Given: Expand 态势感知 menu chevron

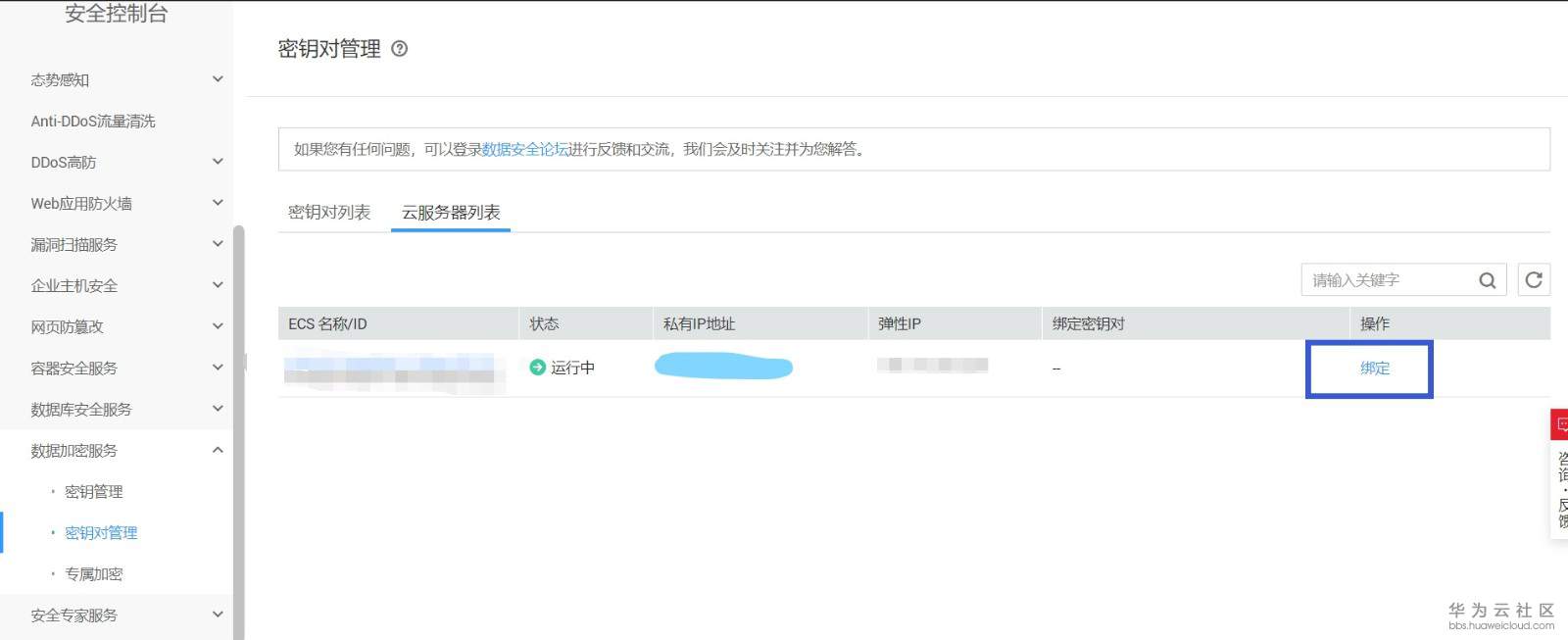Looking at the screenshot, I should 218,79.
